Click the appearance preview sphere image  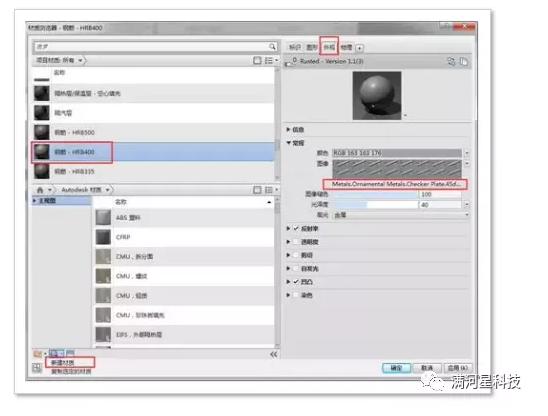(x=377, y=95)
